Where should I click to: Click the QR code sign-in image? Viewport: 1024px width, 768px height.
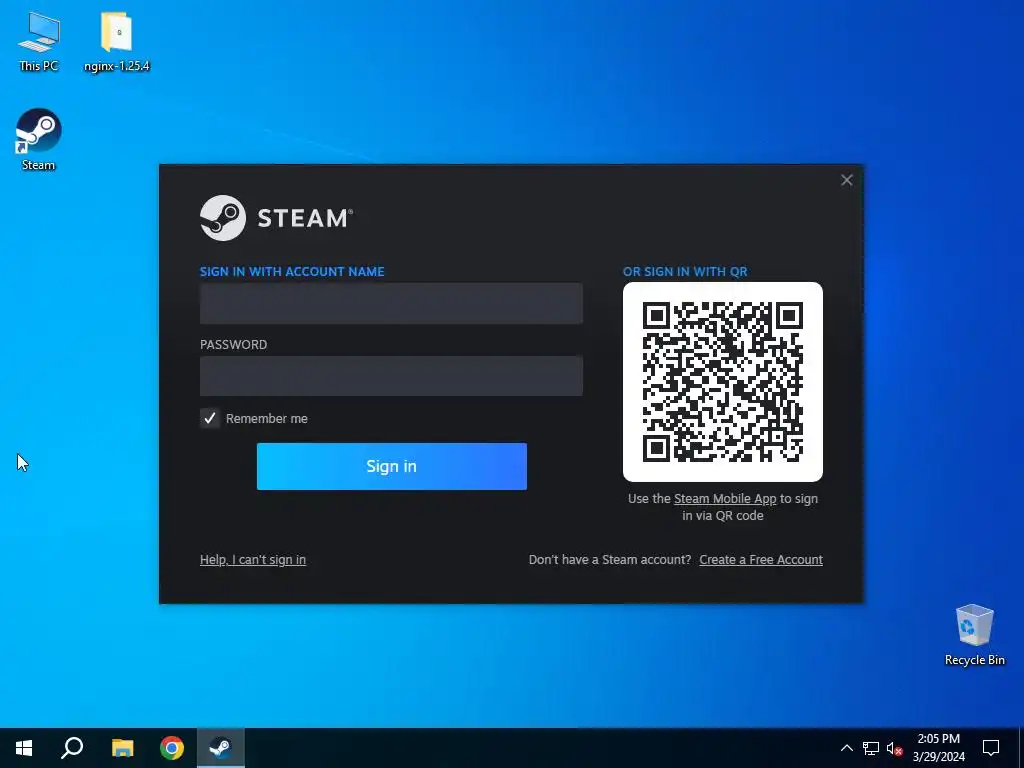(723, 382)
